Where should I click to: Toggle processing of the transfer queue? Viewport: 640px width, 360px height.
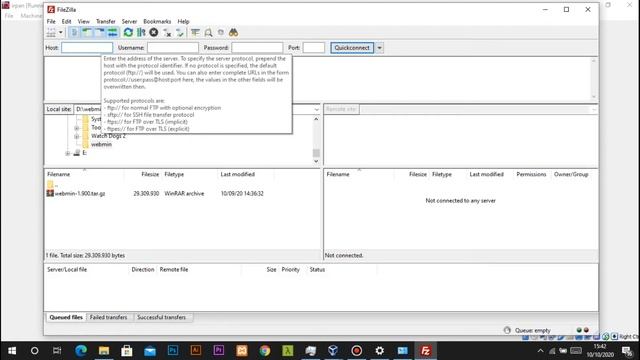click(141, 32)
